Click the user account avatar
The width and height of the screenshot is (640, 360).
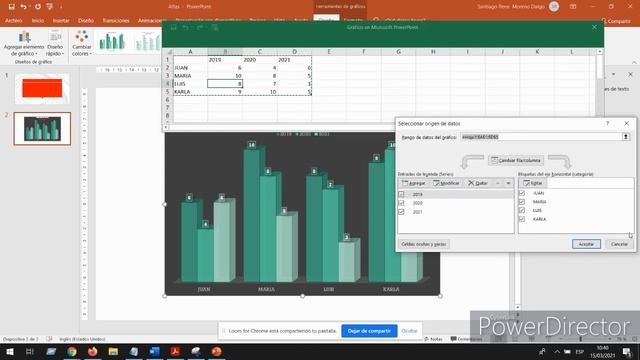pyautogui.click(x=554, y=7)
